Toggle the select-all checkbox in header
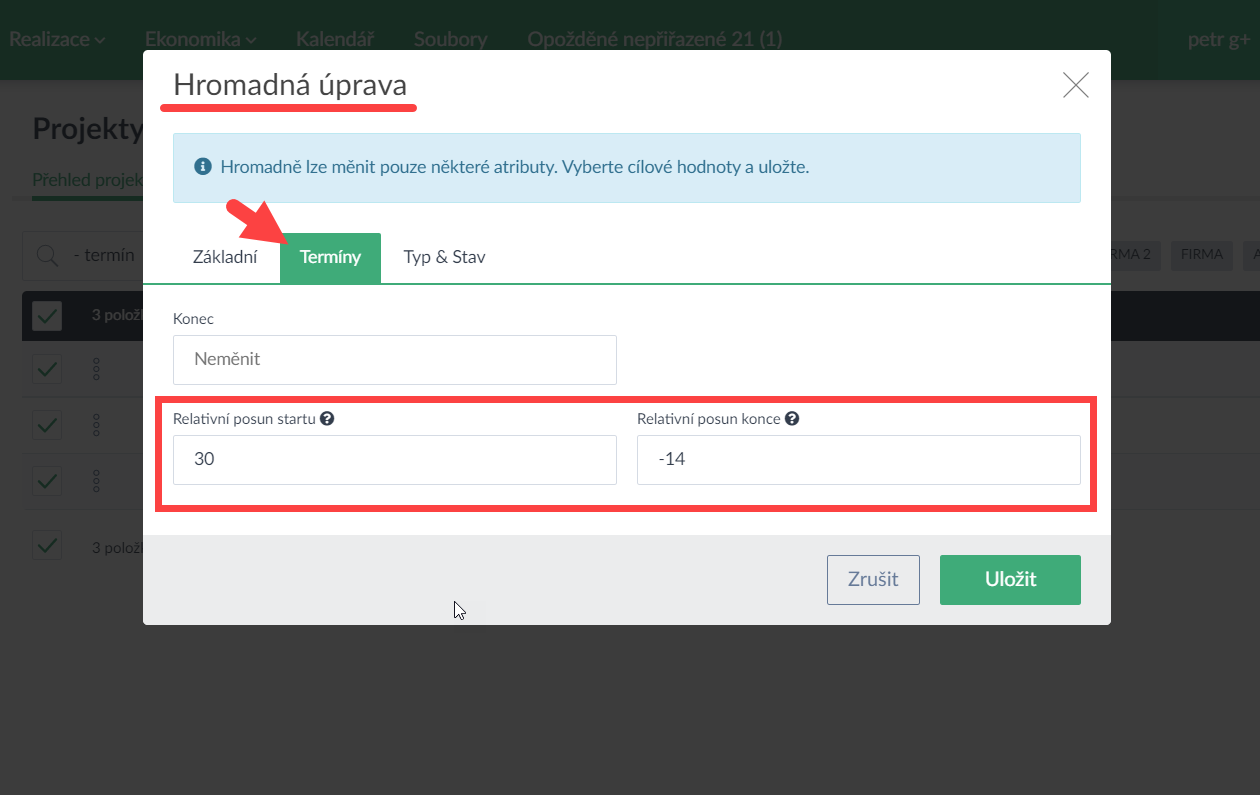The width and height of the screenshot is (1260, 795). point(47,316)
